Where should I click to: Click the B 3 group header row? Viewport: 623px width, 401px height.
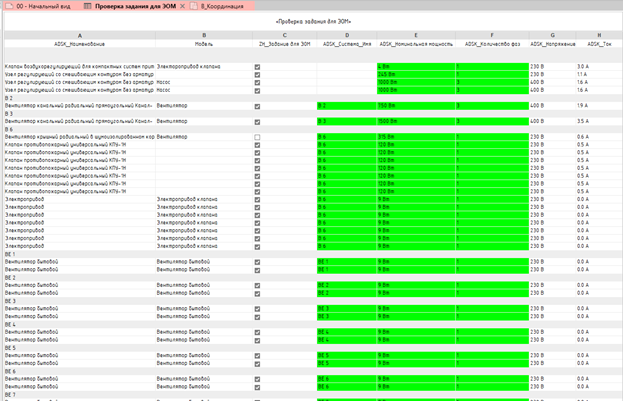tap(313, 114)
